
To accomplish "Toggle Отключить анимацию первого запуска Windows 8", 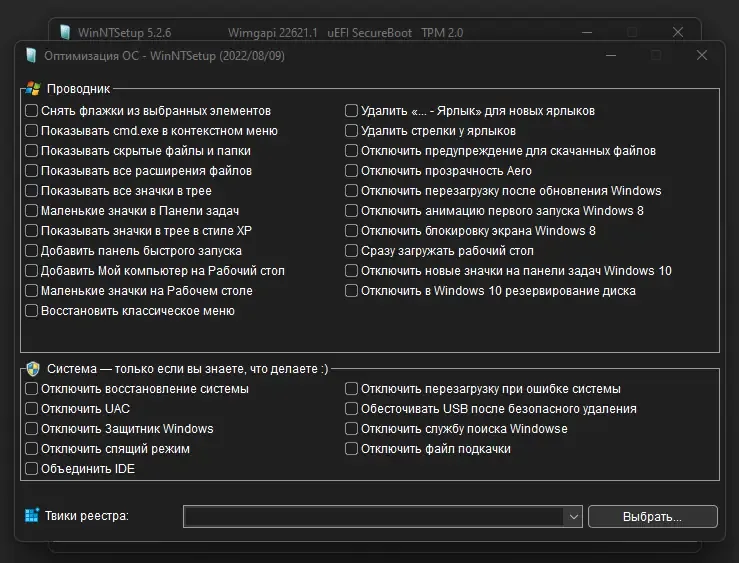I will (x=352, y=211).
